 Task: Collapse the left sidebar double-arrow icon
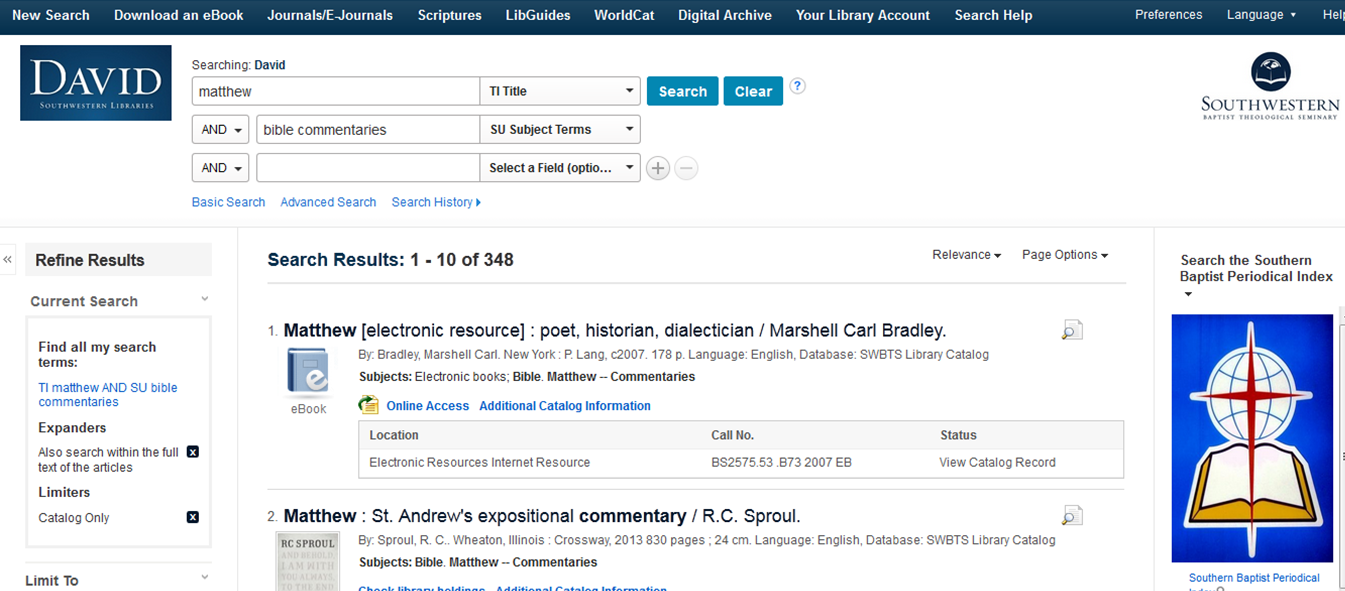click(8, 260)
